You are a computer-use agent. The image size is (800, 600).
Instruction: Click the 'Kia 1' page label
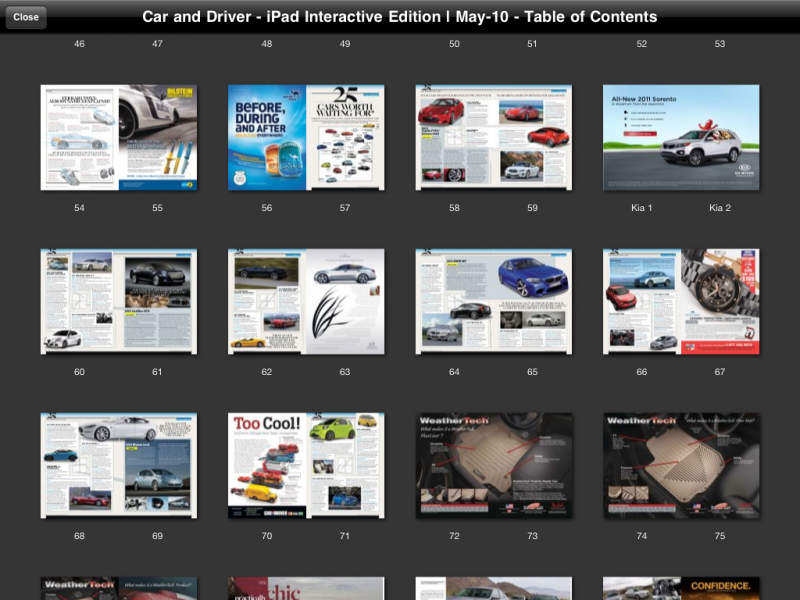[x=641, y=208]
